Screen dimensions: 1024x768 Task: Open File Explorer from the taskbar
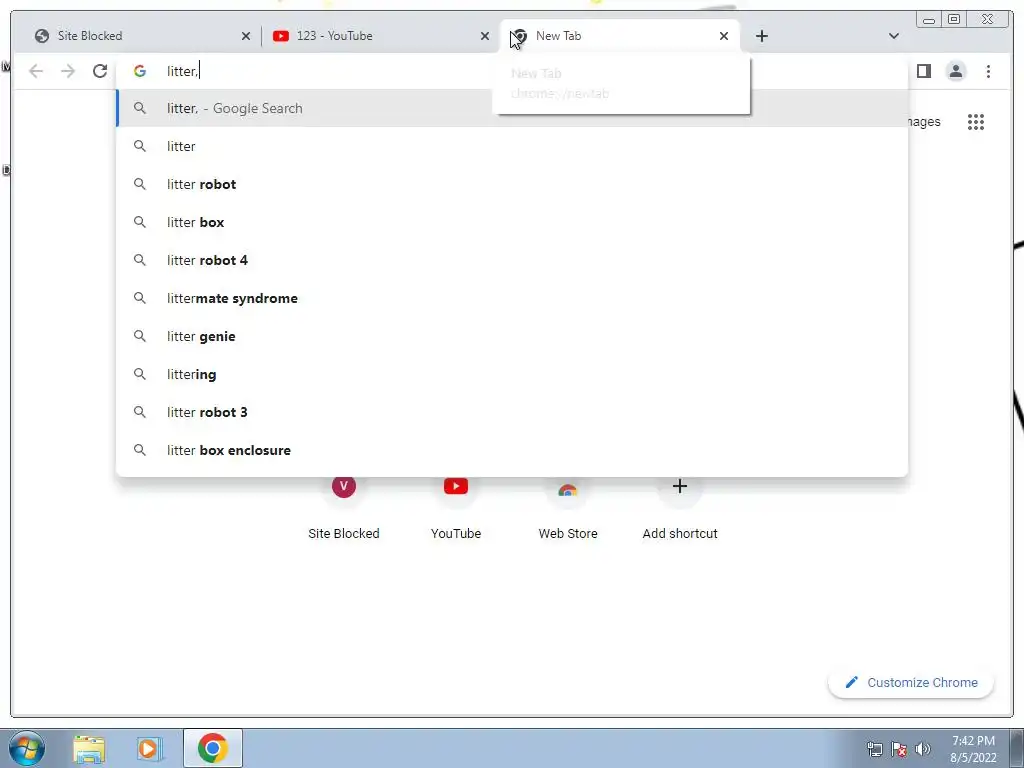click(x=89, y=748)
